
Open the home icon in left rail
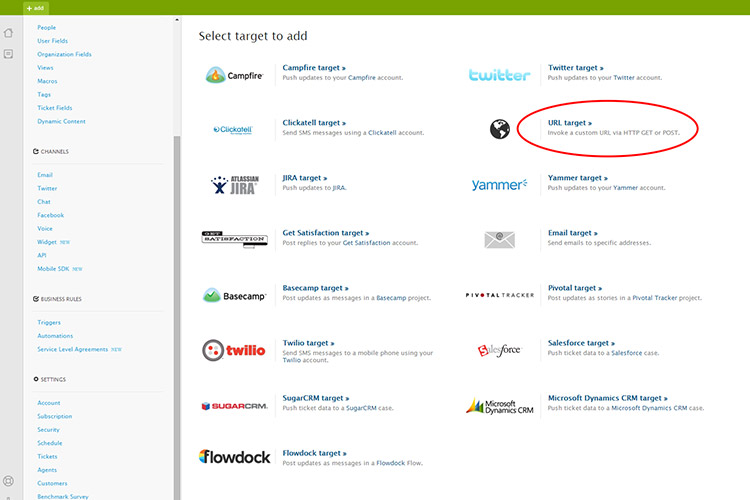tap(9, 32)
